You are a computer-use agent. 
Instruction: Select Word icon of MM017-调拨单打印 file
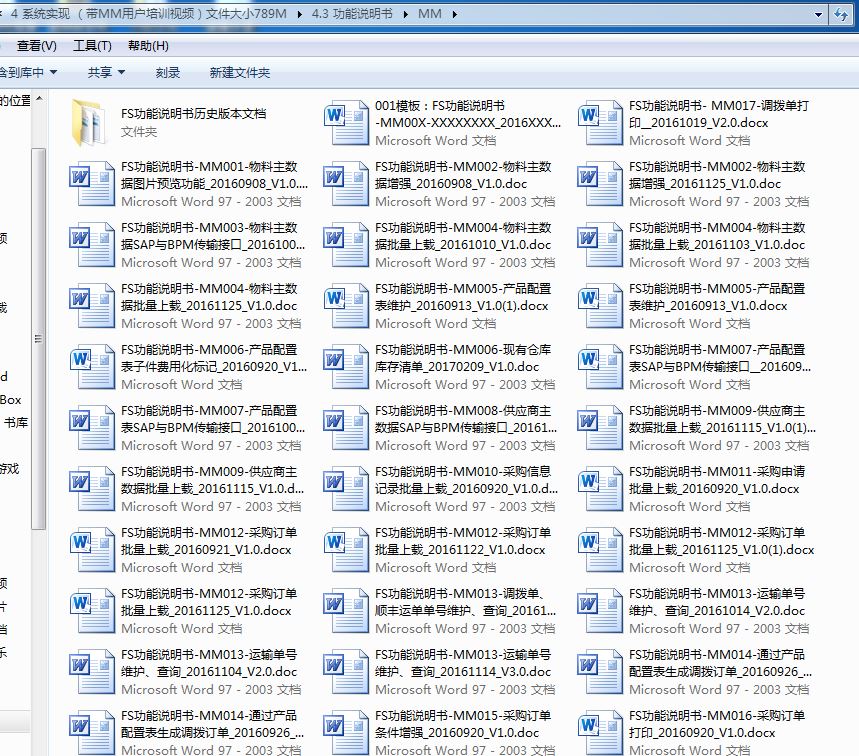(600, 123)
